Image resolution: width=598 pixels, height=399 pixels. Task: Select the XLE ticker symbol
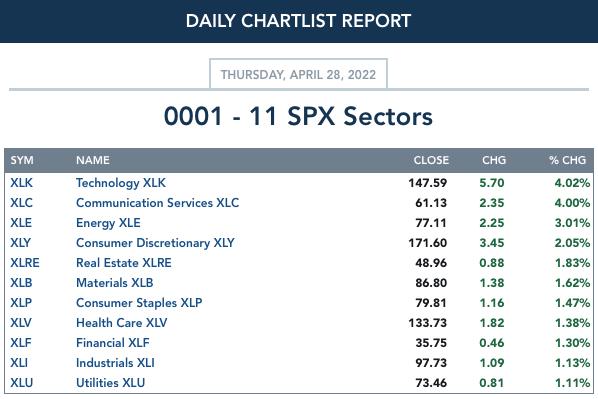pos(21,223)
